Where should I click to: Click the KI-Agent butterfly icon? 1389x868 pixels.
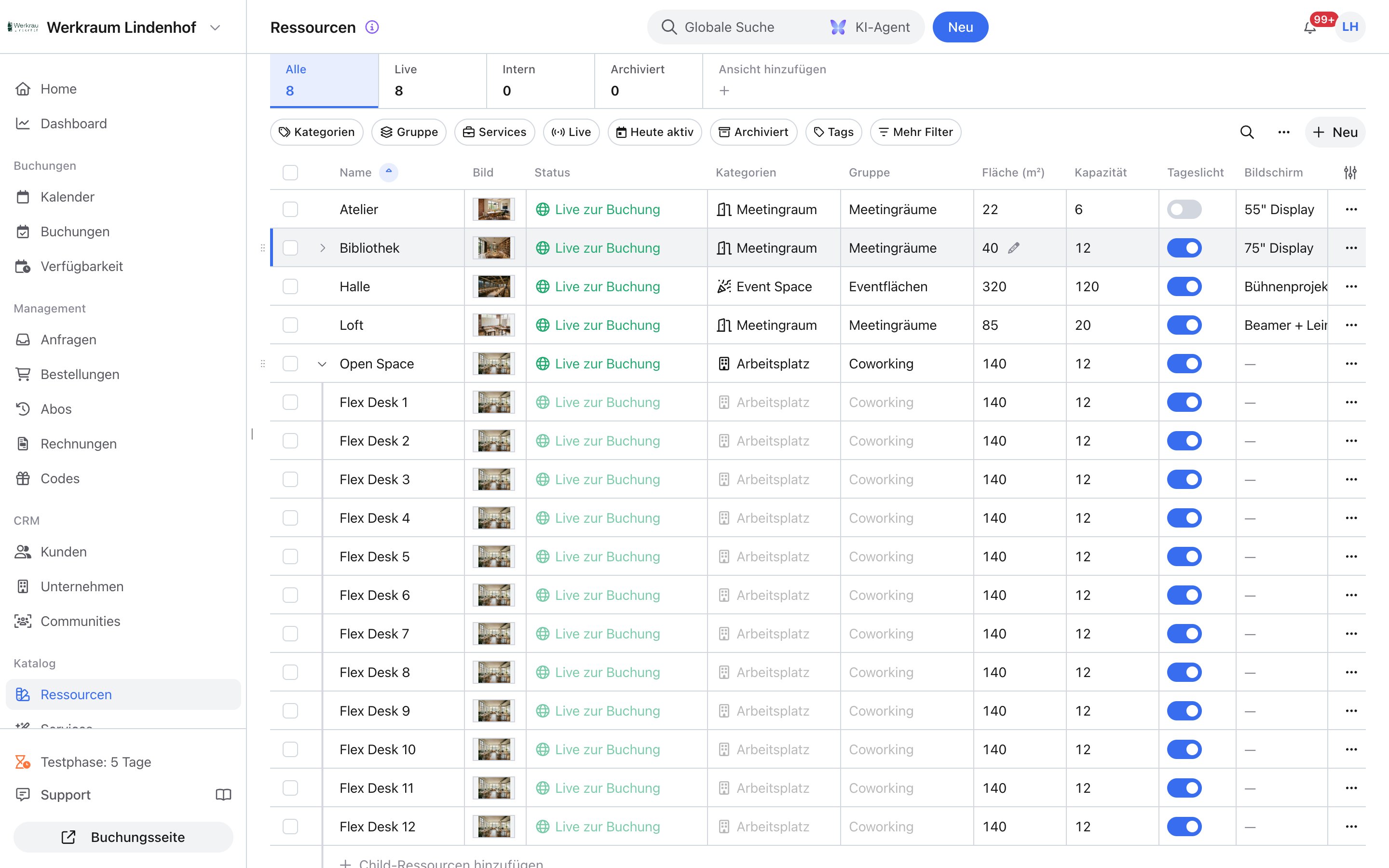pos(838,27)
